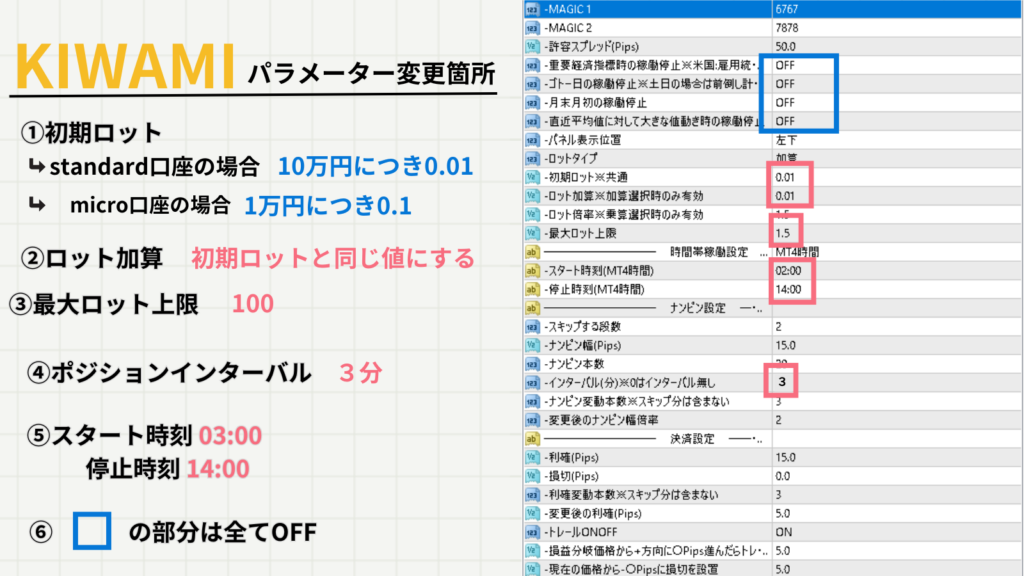Click the ON value of -トレールONOFF

(784, 532)
